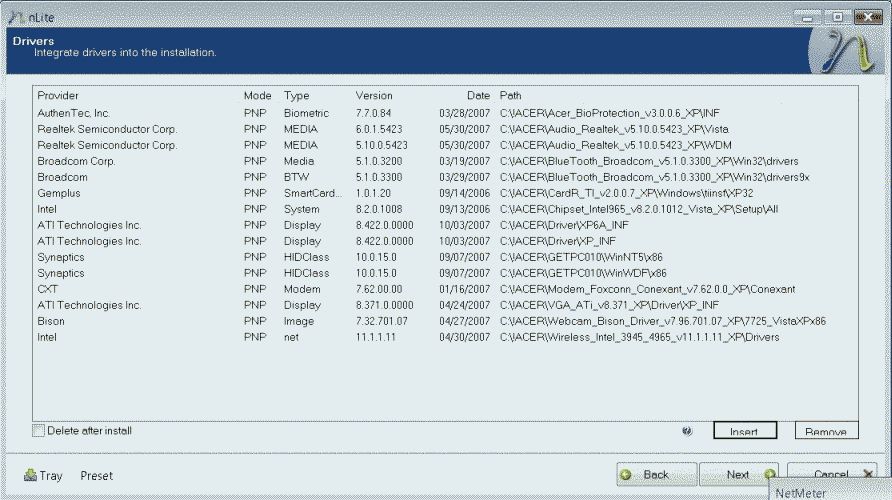The width and height of the screenshot is (892, 500).
Task: Click the Insert button
Action: [745, 431]
